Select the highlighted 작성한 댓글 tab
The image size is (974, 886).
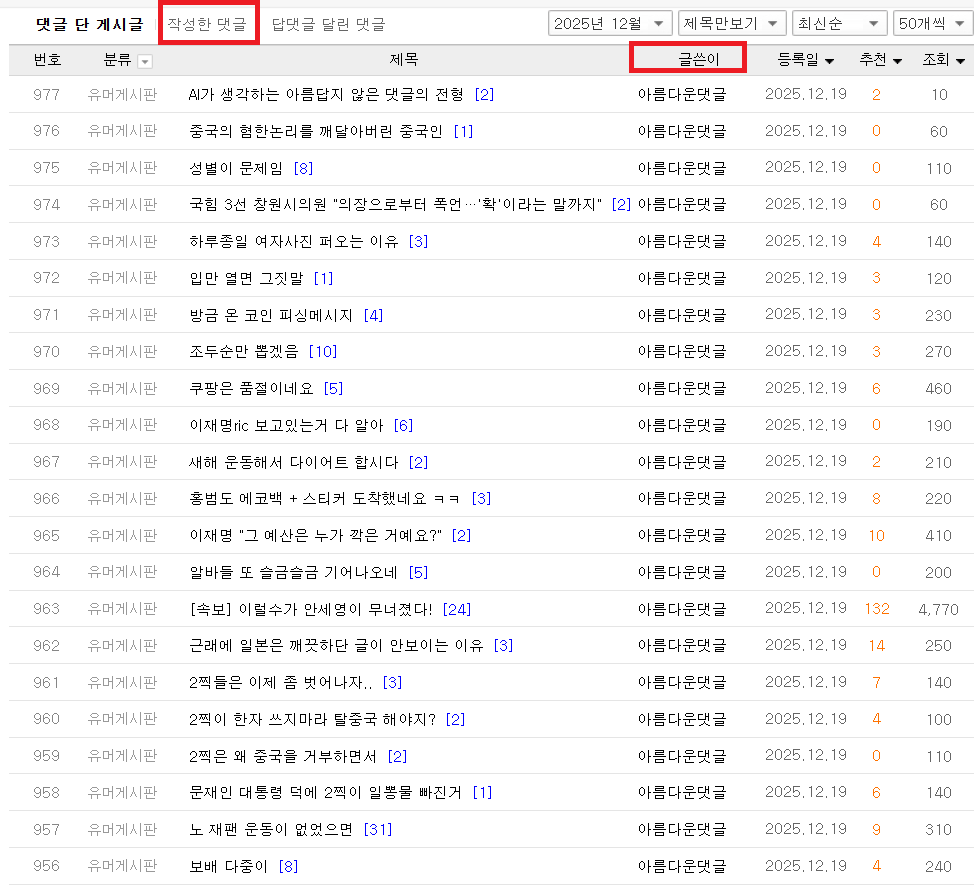[208, 22]
